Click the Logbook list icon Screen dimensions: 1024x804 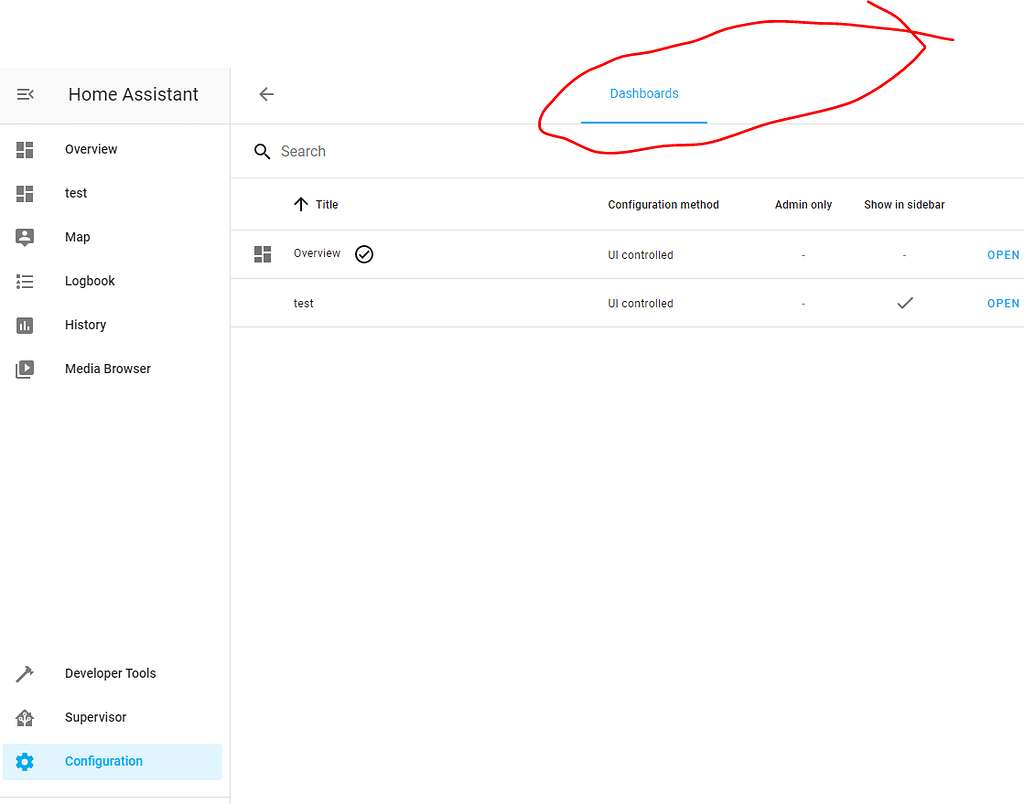(x=25, y=281)
